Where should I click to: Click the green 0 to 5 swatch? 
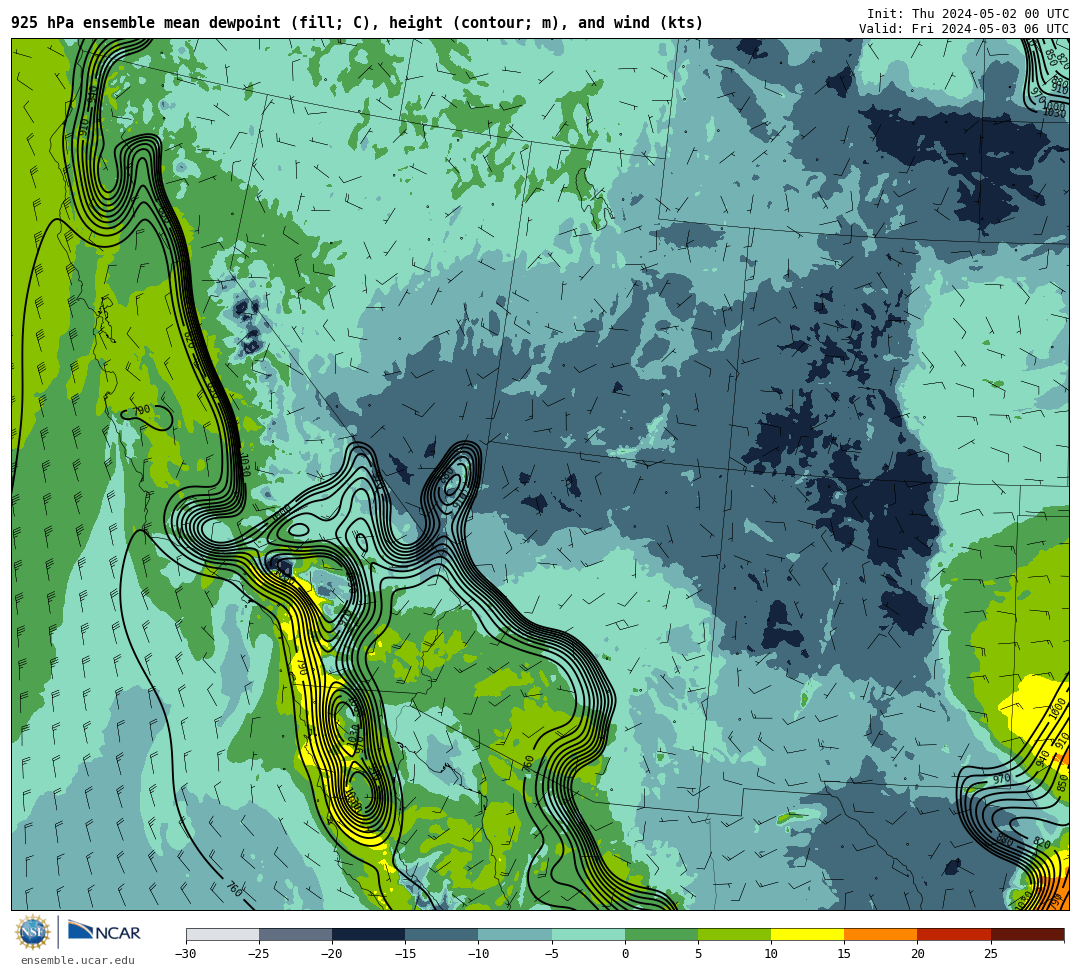click(x=661, y=934)
